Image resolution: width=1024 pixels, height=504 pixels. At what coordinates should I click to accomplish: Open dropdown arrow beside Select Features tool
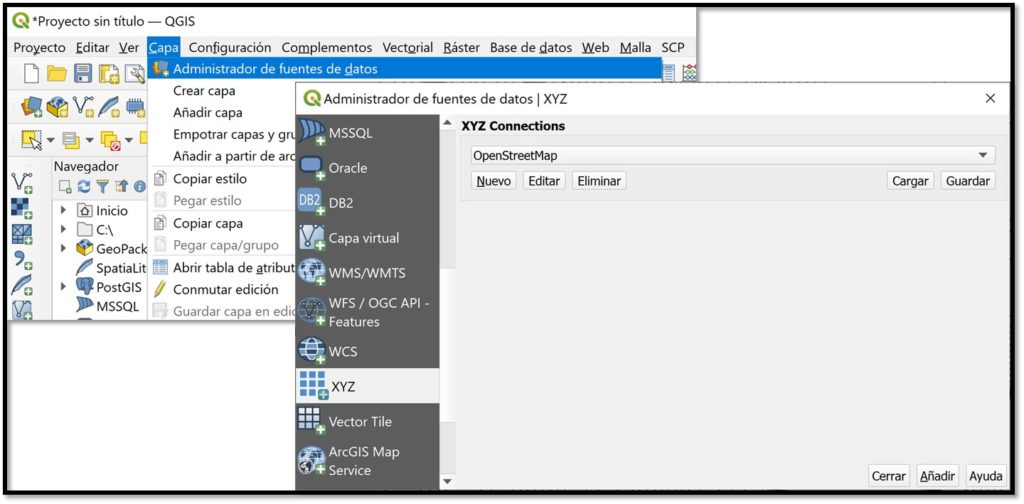tap(50, 140)
